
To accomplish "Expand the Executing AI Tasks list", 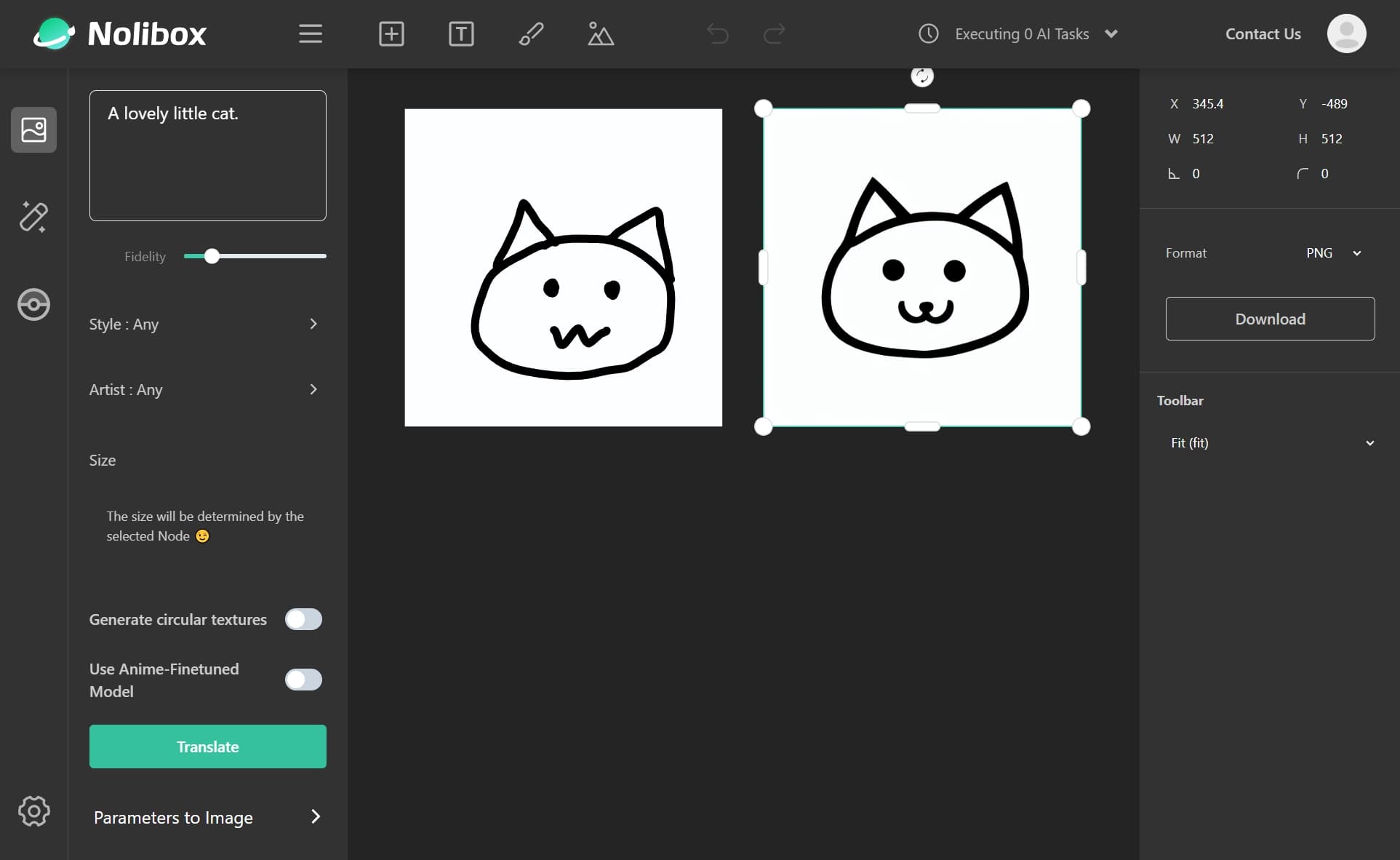I will coord(1111,33).
